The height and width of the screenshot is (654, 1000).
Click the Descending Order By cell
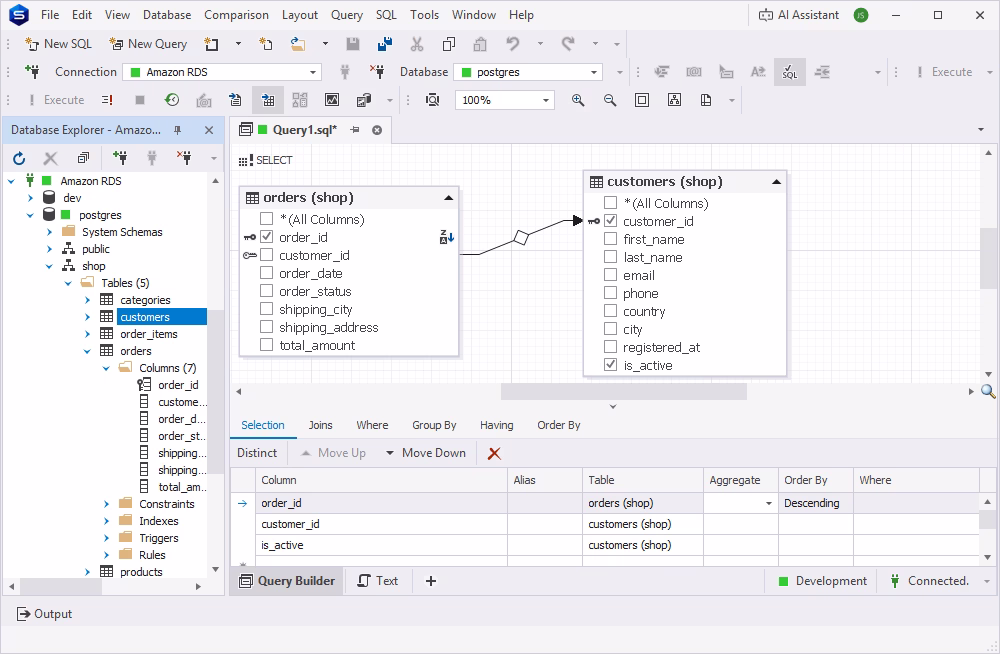pyautogui.click(x=816, y=503)
